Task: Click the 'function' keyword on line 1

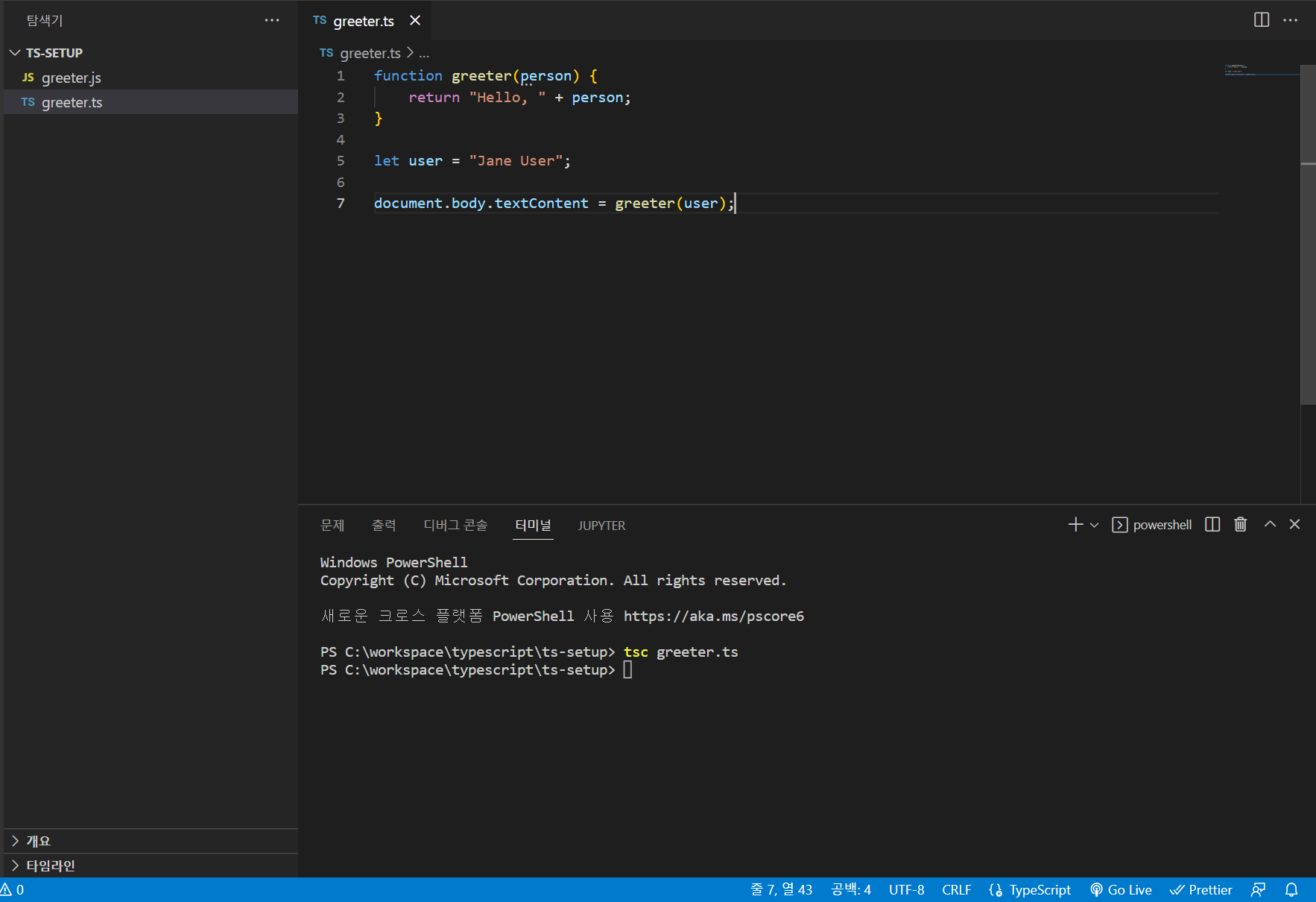Action: (x=408, y=76)
